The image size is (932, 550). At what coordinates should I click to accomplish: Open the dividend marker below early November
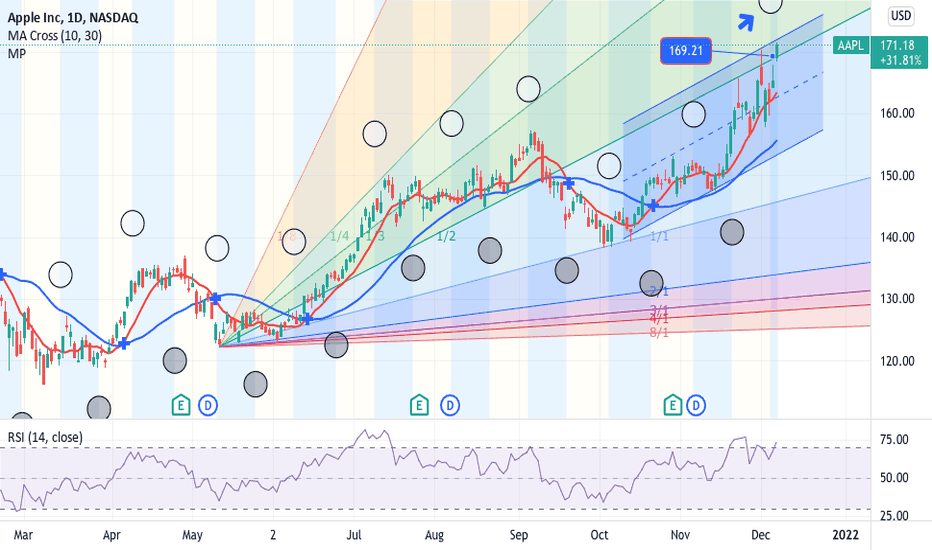(696, 406)
